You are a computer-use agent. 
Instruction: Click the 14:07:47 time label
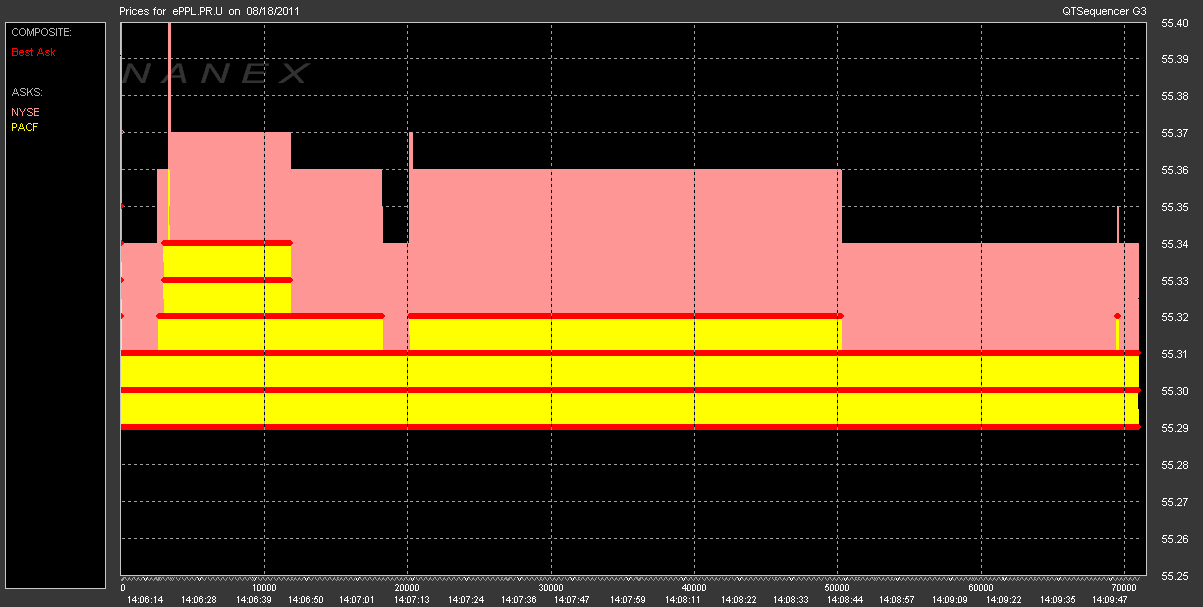click(573, 600)
